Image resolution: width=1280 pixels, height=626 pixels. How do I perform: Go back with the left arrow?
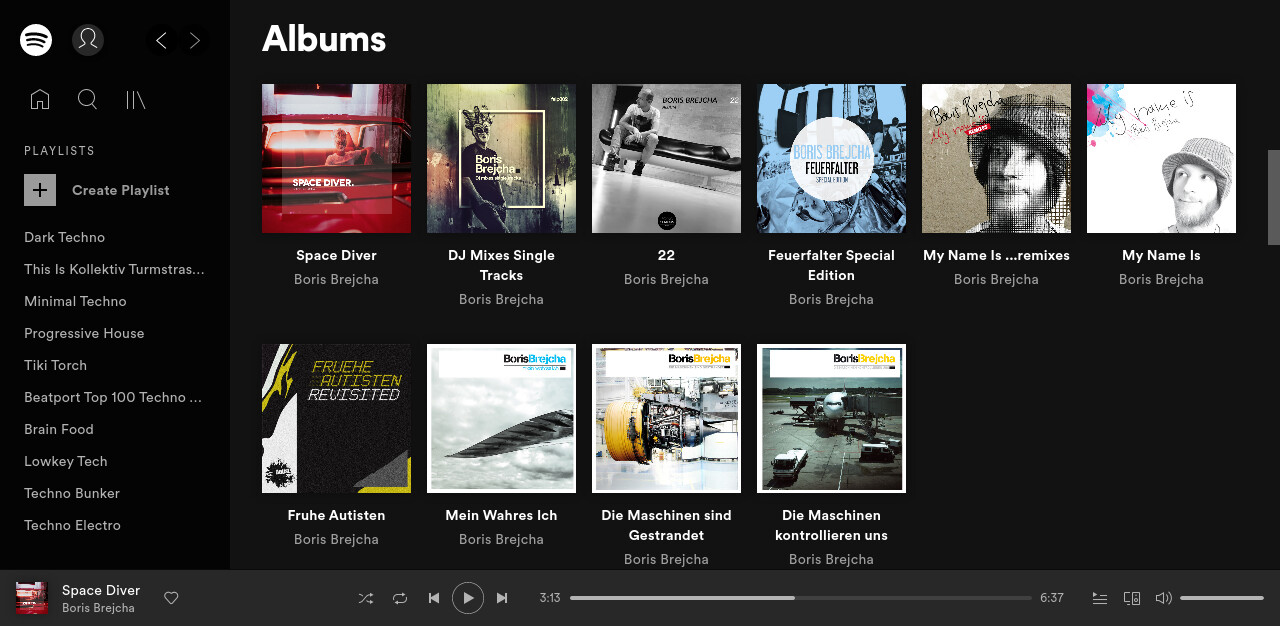click(x=161, y=40)
